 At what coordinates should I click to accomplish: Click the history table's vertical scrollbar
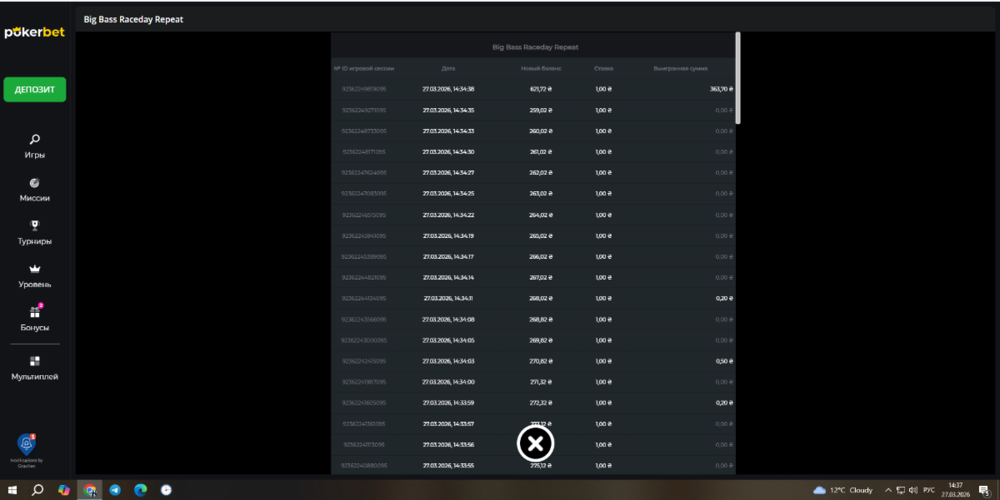click(738, 78)
